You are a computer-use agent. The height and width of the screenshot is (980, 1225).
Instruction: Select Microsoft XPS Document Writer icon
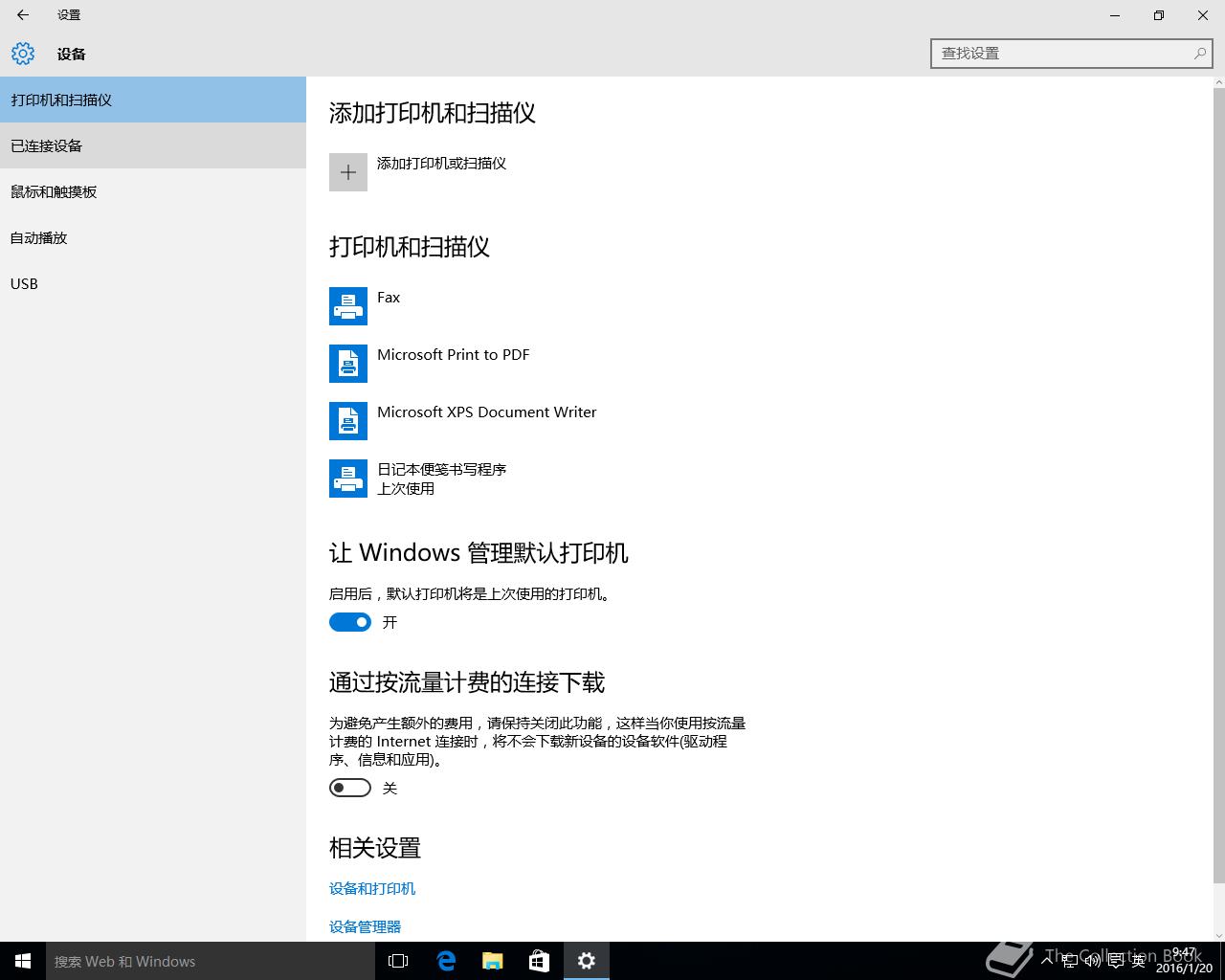(x=348, y=421)
